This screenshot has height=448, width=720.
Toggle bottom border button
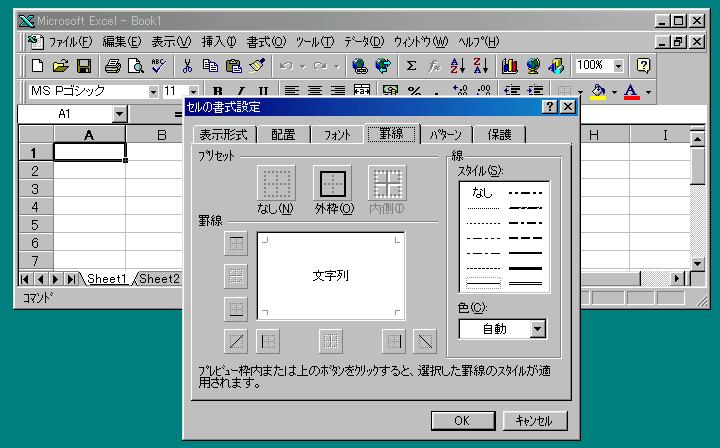pos(236,309)
